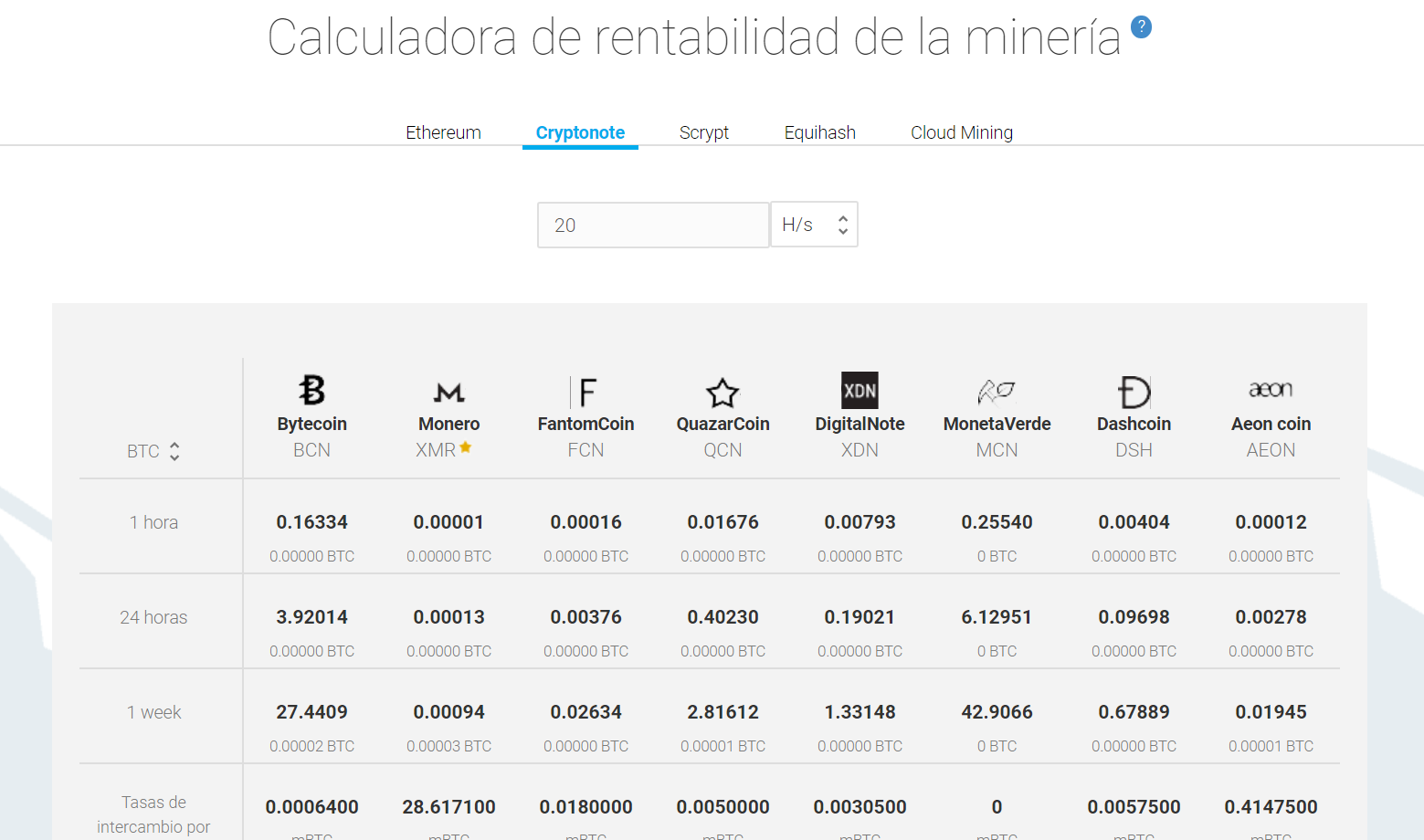Click the '1 week' row label
The image size is (1424, 840).
tap(153, 712)
